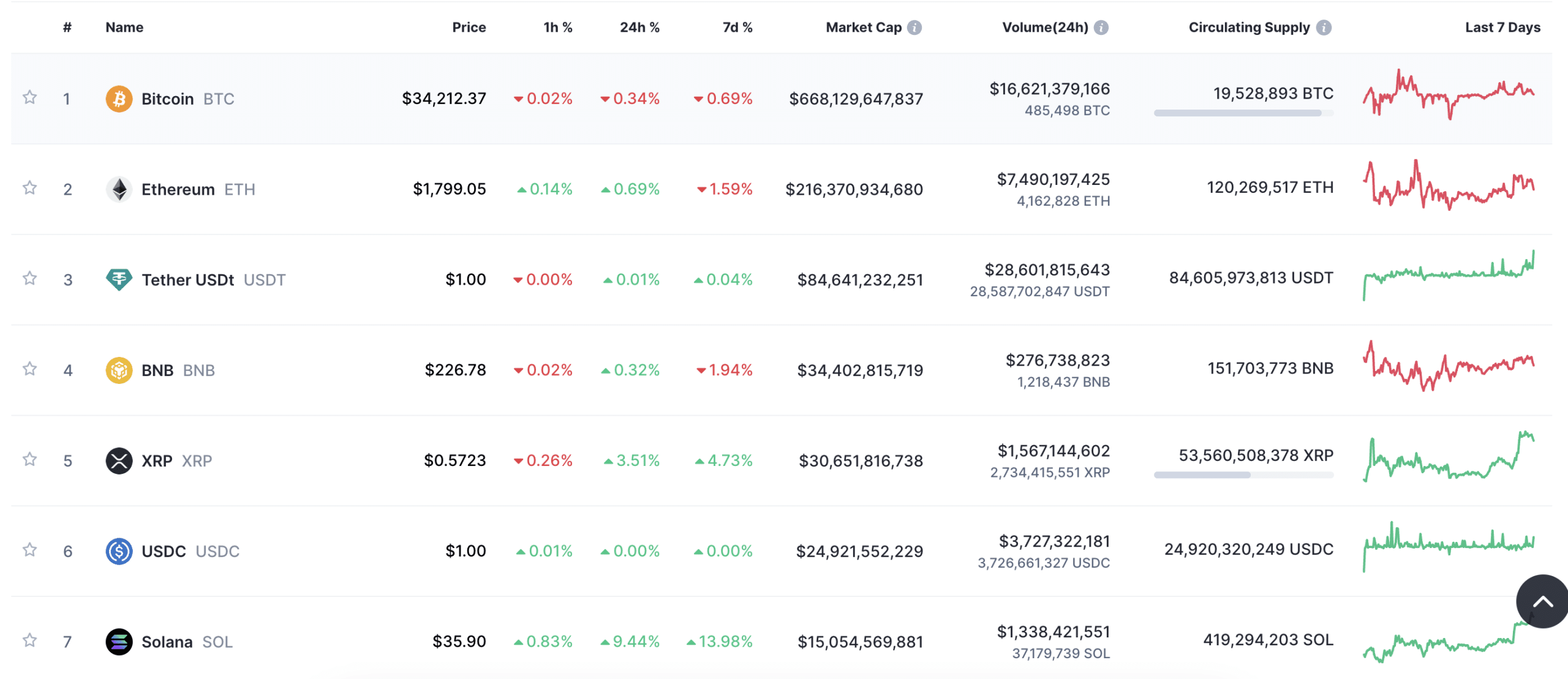This screenshot has height=679, width=1568.
Task: Click the BNB logo icon
Action: click(x=119, y=370)
